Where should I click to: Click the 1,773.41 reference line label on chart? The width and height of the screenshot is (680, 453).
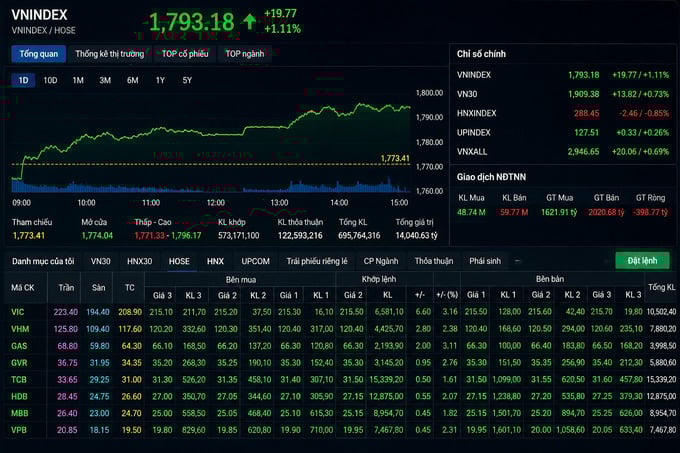click(395, 159)
